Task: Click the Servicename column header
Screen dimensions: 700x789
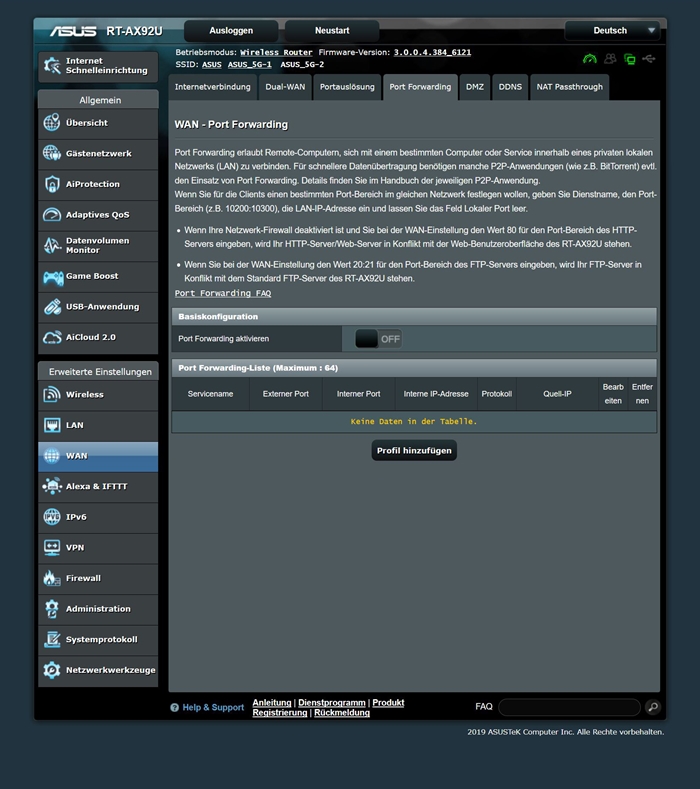Action: click(210, 394)
